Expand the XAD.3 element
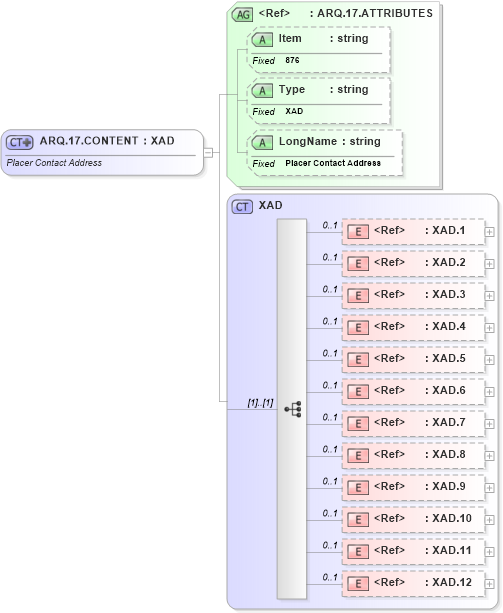Image resolution: width=503 pixels, height=613 pixels. 489,296
